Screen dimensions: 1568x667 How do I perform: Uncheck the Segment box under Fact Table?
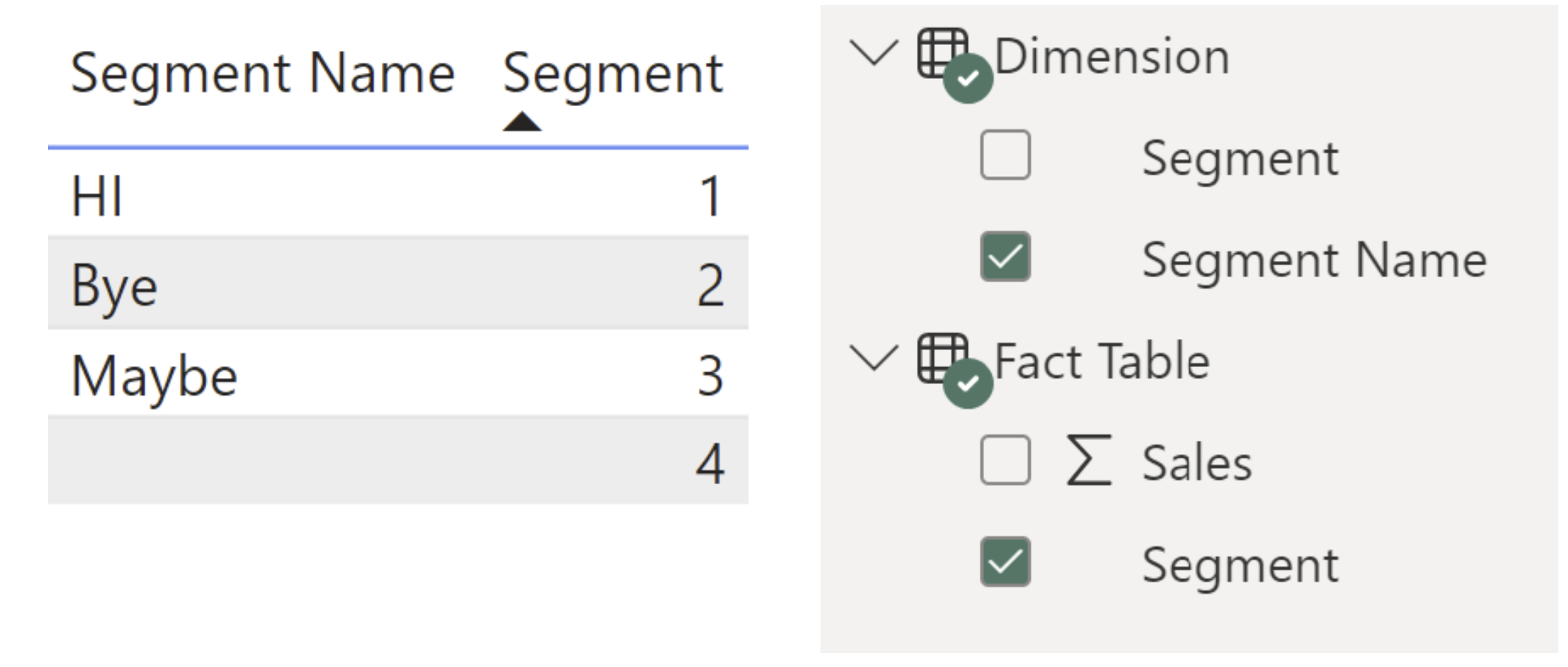1005,562
